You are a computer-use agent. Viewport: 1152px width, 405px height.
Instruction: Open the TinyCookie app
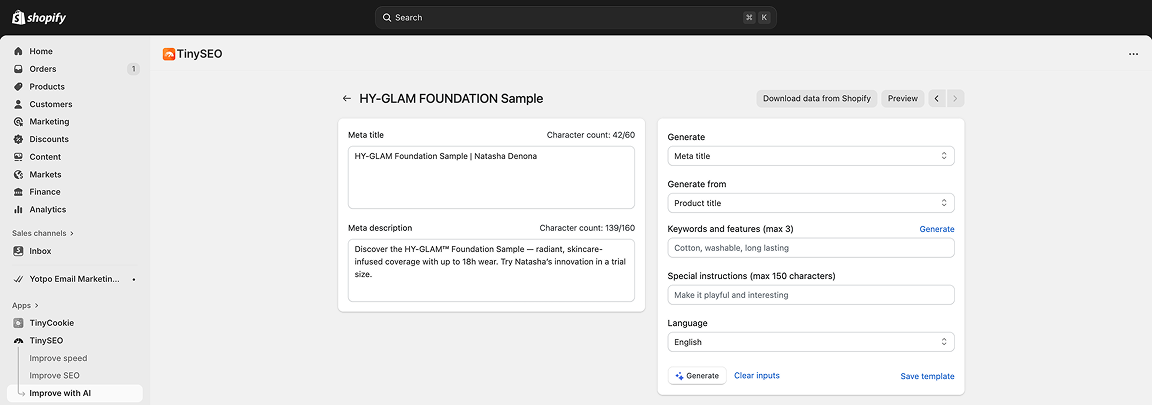tap(51, 323)
